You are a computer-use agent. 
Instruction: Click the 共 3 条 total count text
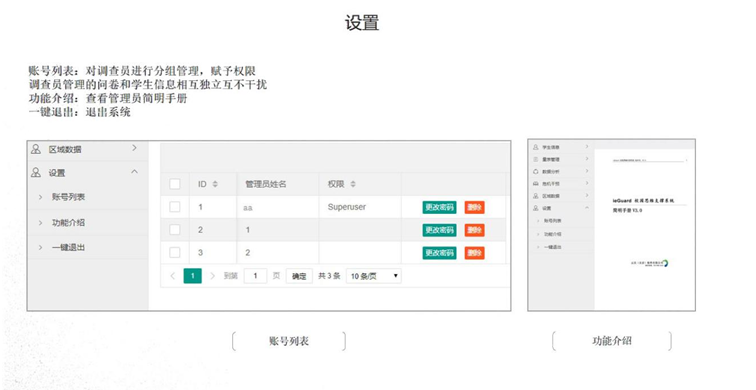[x=329, y=276]
